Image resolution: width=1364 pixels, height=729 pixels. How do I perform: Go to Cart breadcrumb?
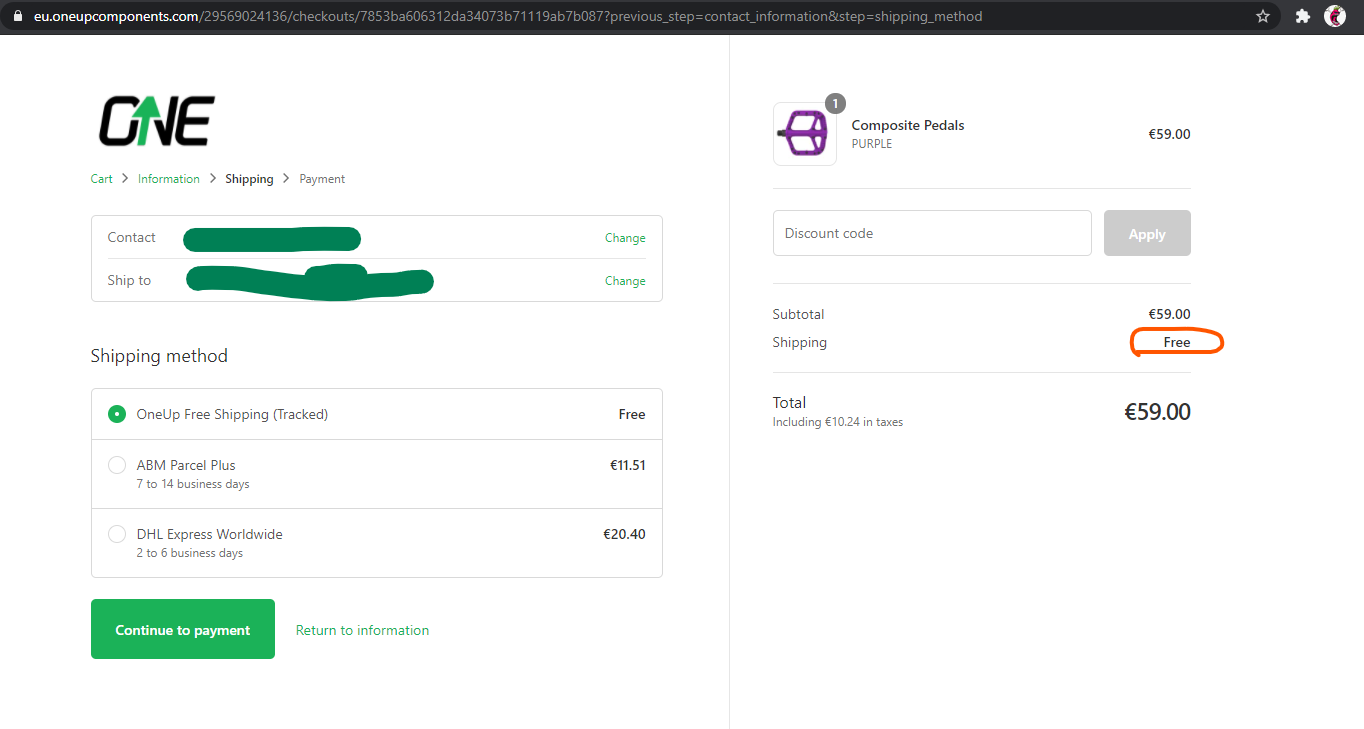coord(101,179)
